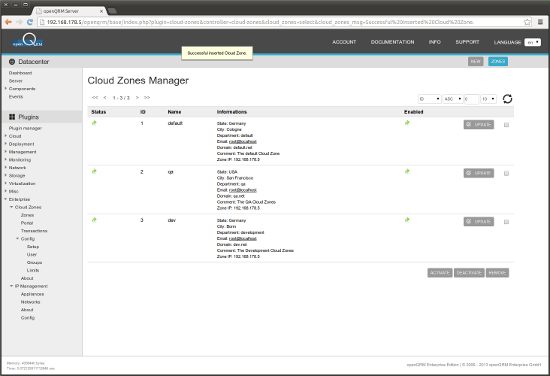Select checkbox for zone qa
Viewport: 550px width, 376px height.
point(506,173)
